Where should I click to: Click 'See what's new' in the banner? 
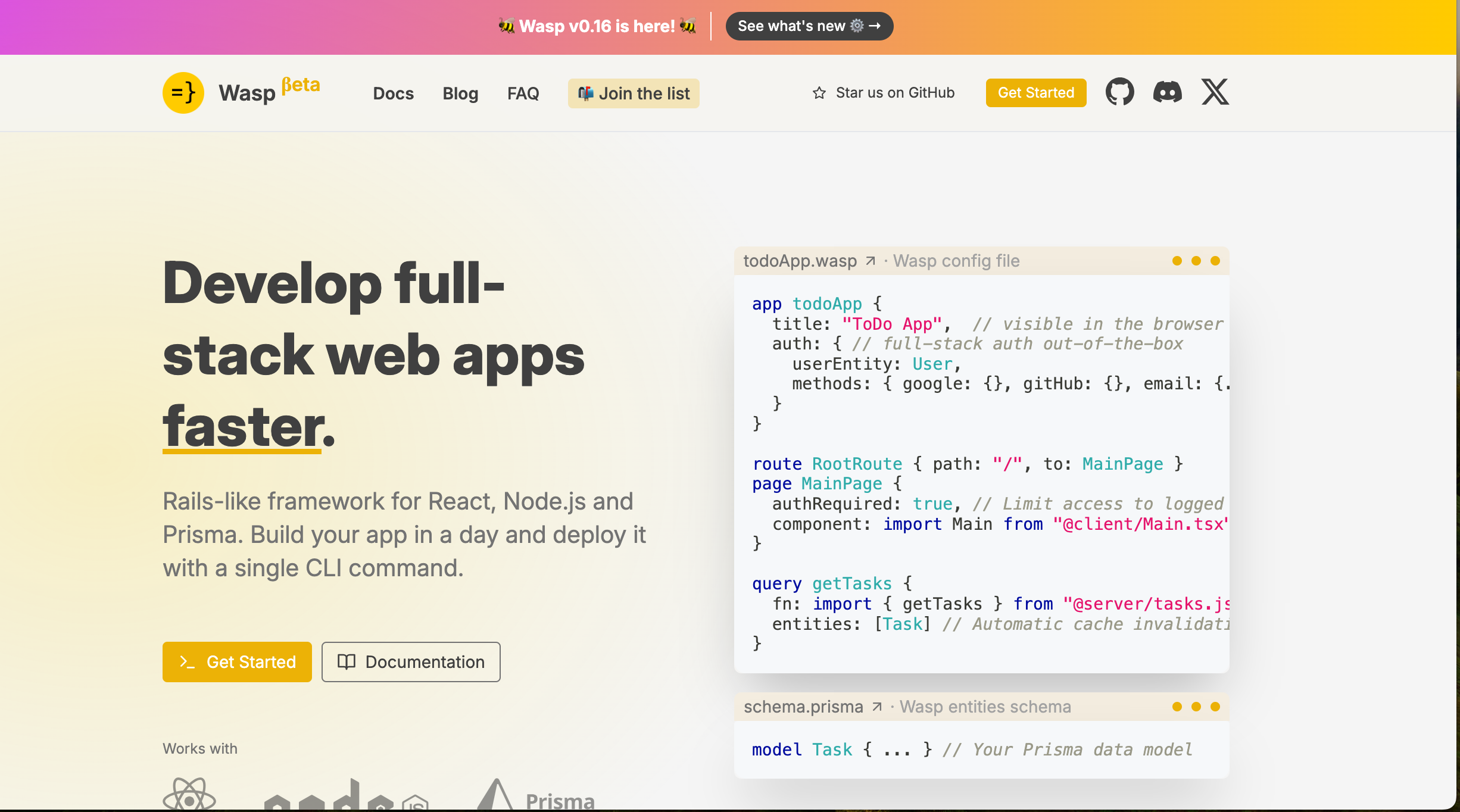pyautogui.click(x=808, y=26)
